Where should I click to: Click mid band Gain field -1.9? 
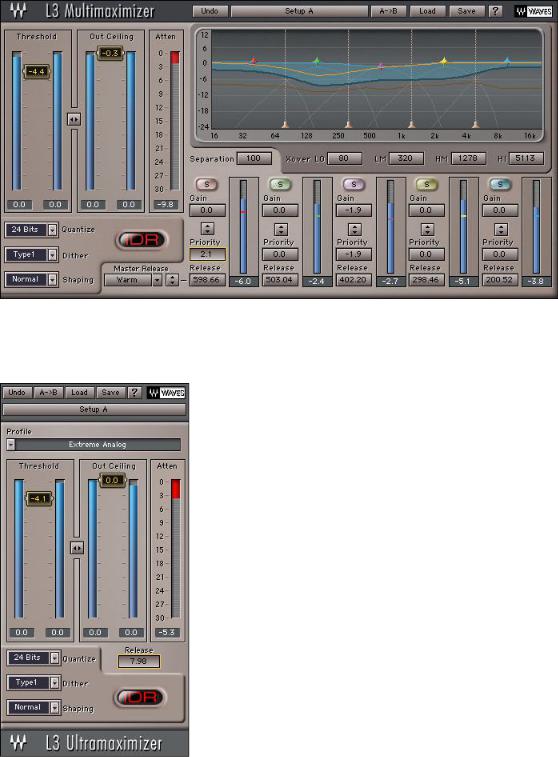(x=354, y=210)
